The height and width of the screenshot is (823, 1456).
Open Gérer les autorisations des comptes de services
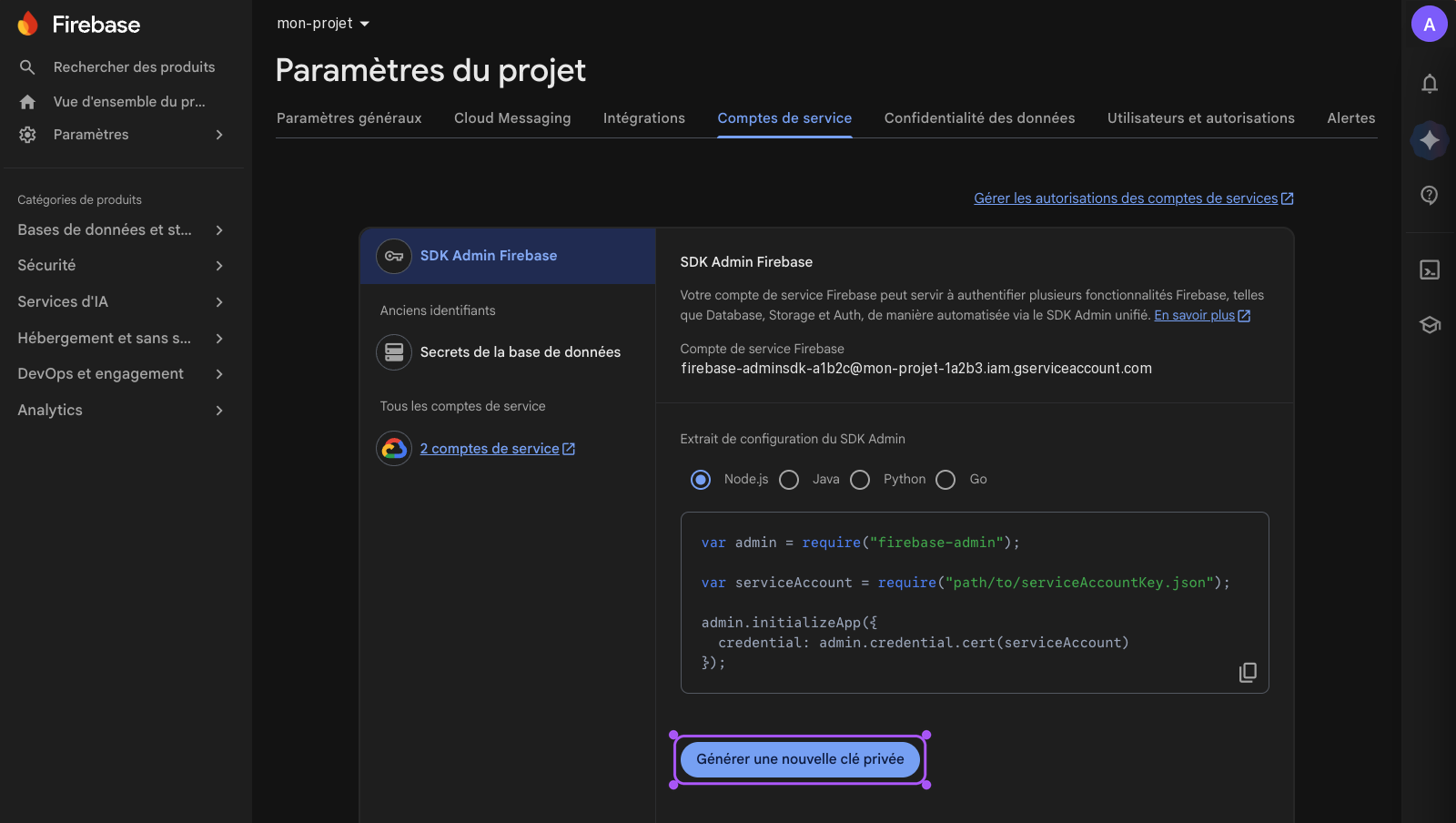tap(1126, 198)
